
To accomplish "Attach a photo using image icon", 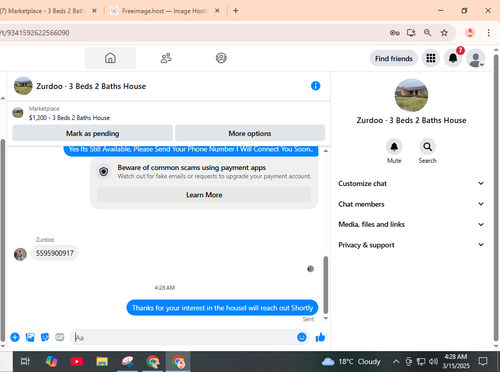I will pos(30,337).
